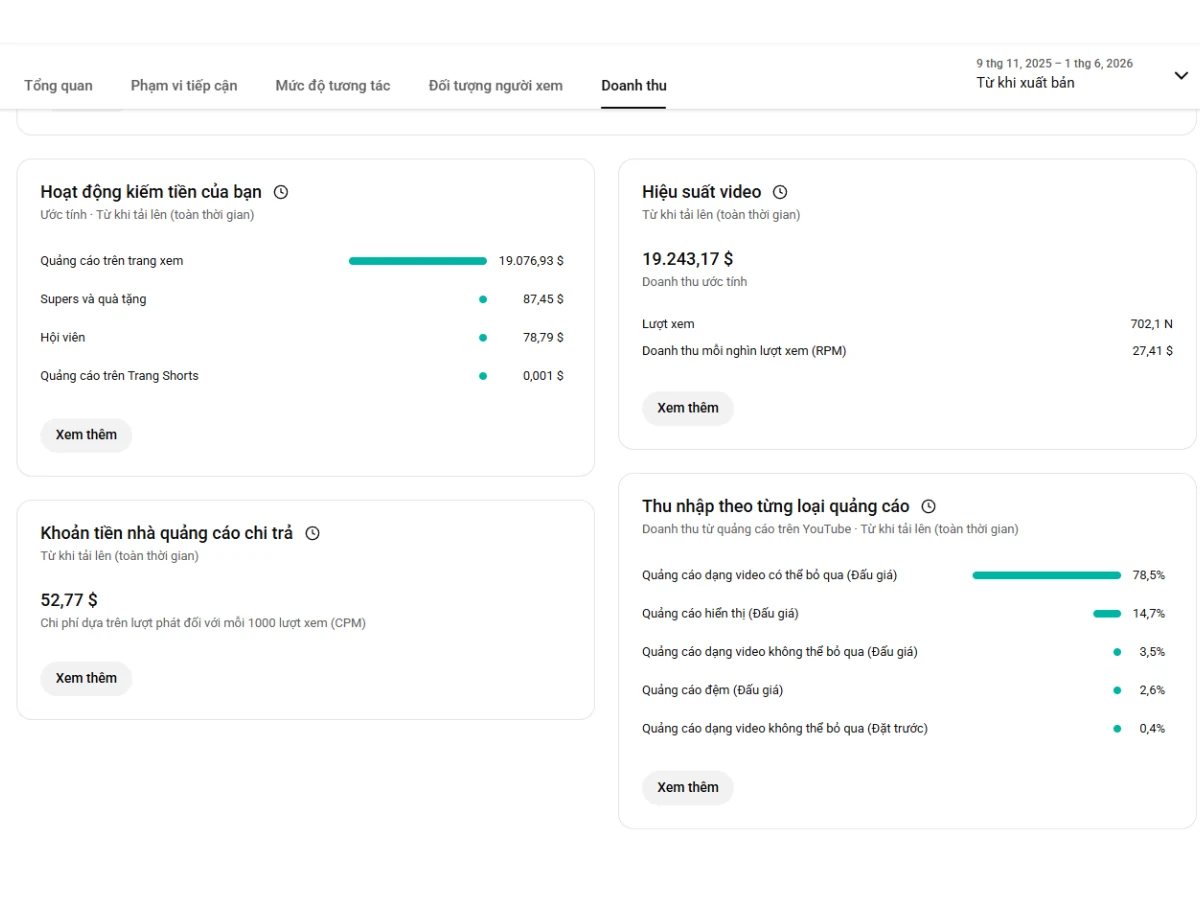This screenshot has height=900, width=1200.
Task: Click the Hoạt động kiếm tiền của bạn heading
Action: [151, 192]
